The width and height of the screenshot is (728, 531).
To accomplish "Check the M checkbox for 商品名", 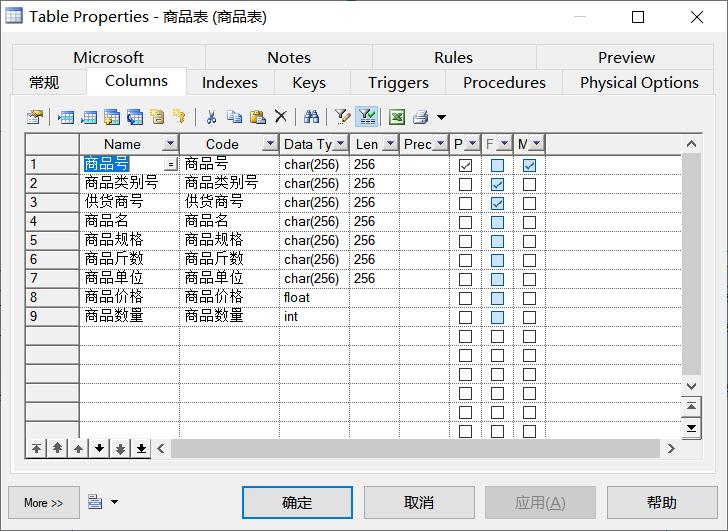I will tap(529, 222).
